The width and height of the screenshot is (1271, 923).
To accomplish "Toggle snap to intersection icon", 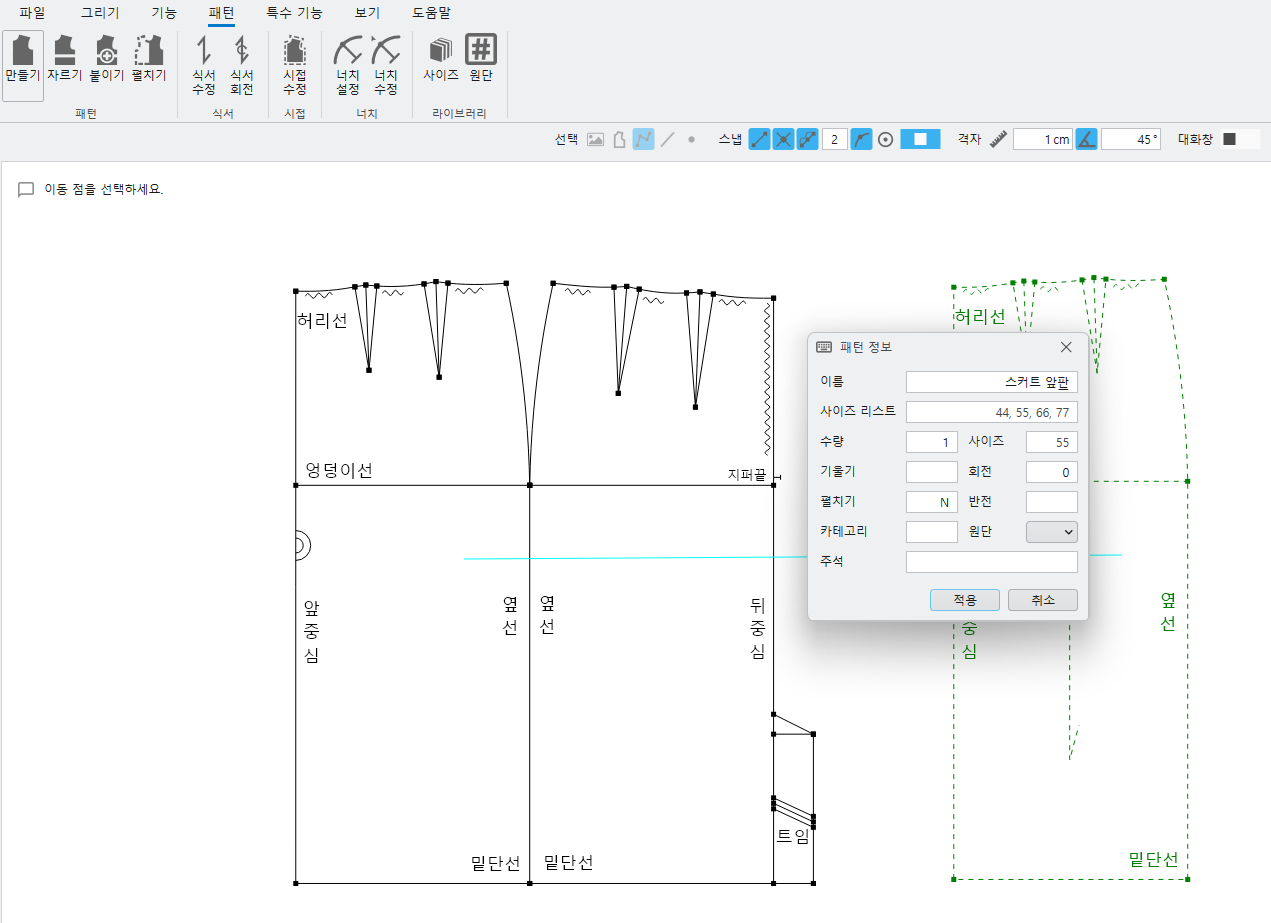I will pos(784,140).
